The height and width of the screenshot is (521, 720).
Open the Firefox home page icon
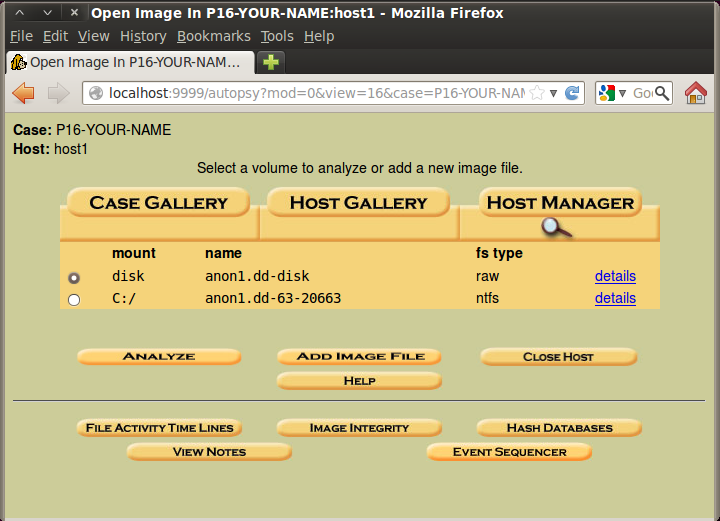tap(696, 93)
